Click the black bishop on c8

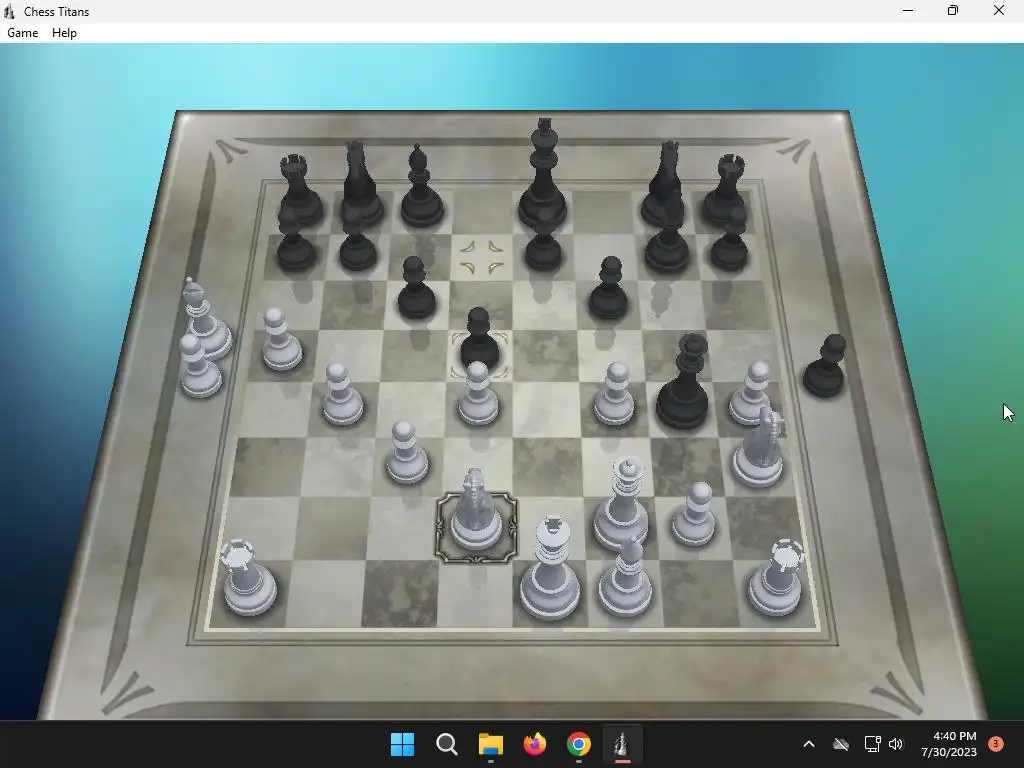pyautogui.click(x=422, y=188)
